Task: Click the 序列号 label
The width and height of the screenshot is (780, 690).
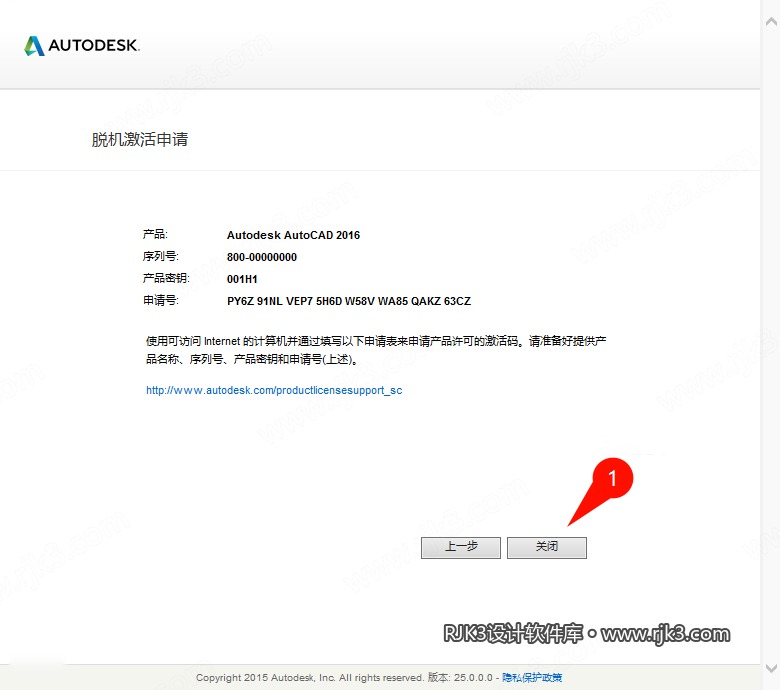Action: click(x=161, y=257)
